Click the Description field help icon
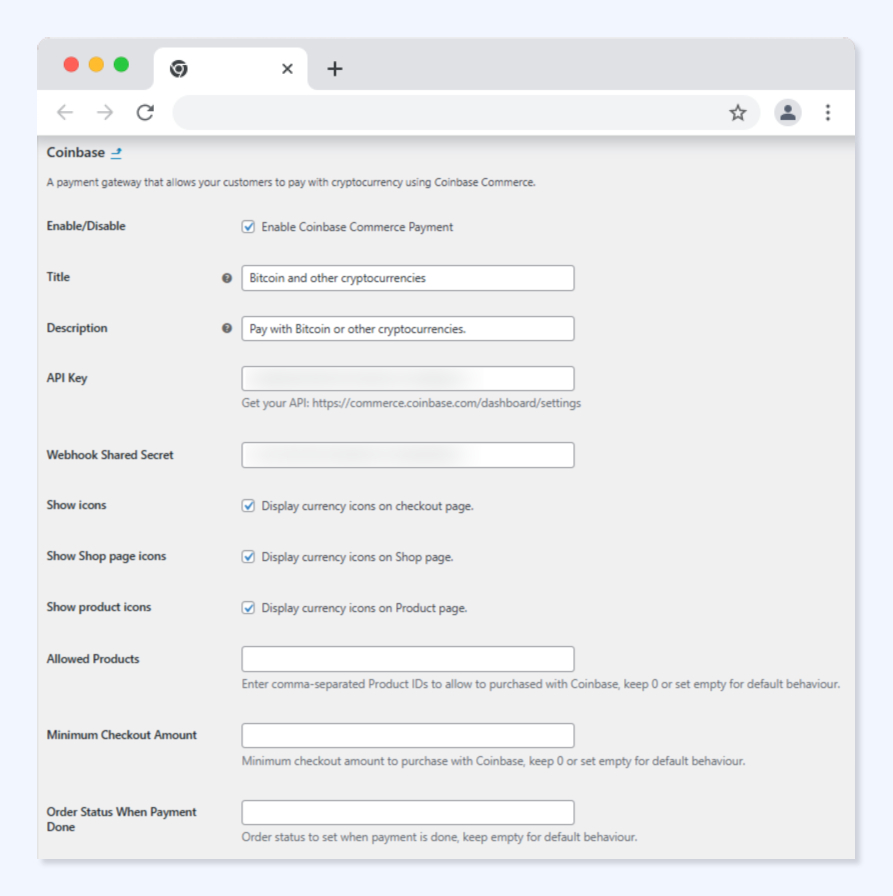 227,328
